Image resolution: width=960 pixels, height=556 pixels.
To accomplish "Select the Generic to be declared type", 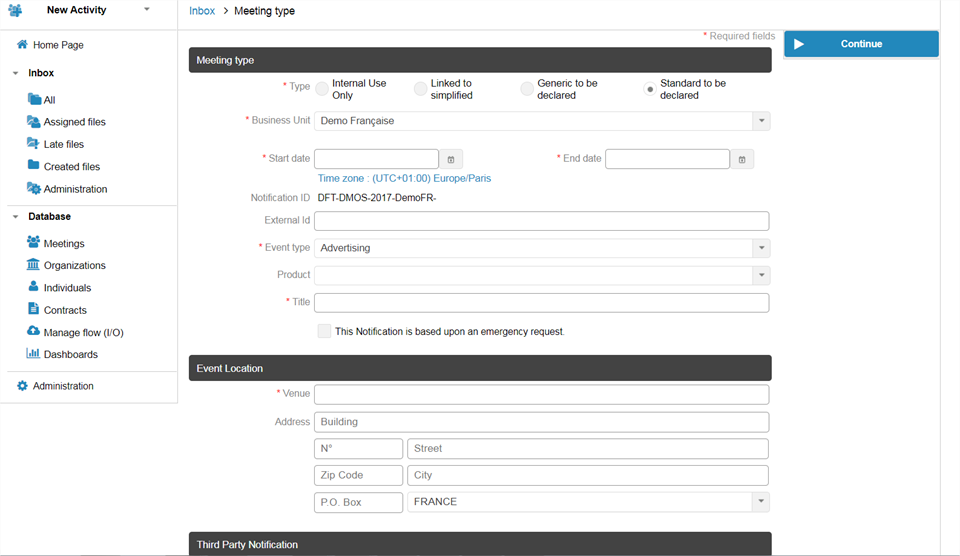I will [x=527, y=89].
